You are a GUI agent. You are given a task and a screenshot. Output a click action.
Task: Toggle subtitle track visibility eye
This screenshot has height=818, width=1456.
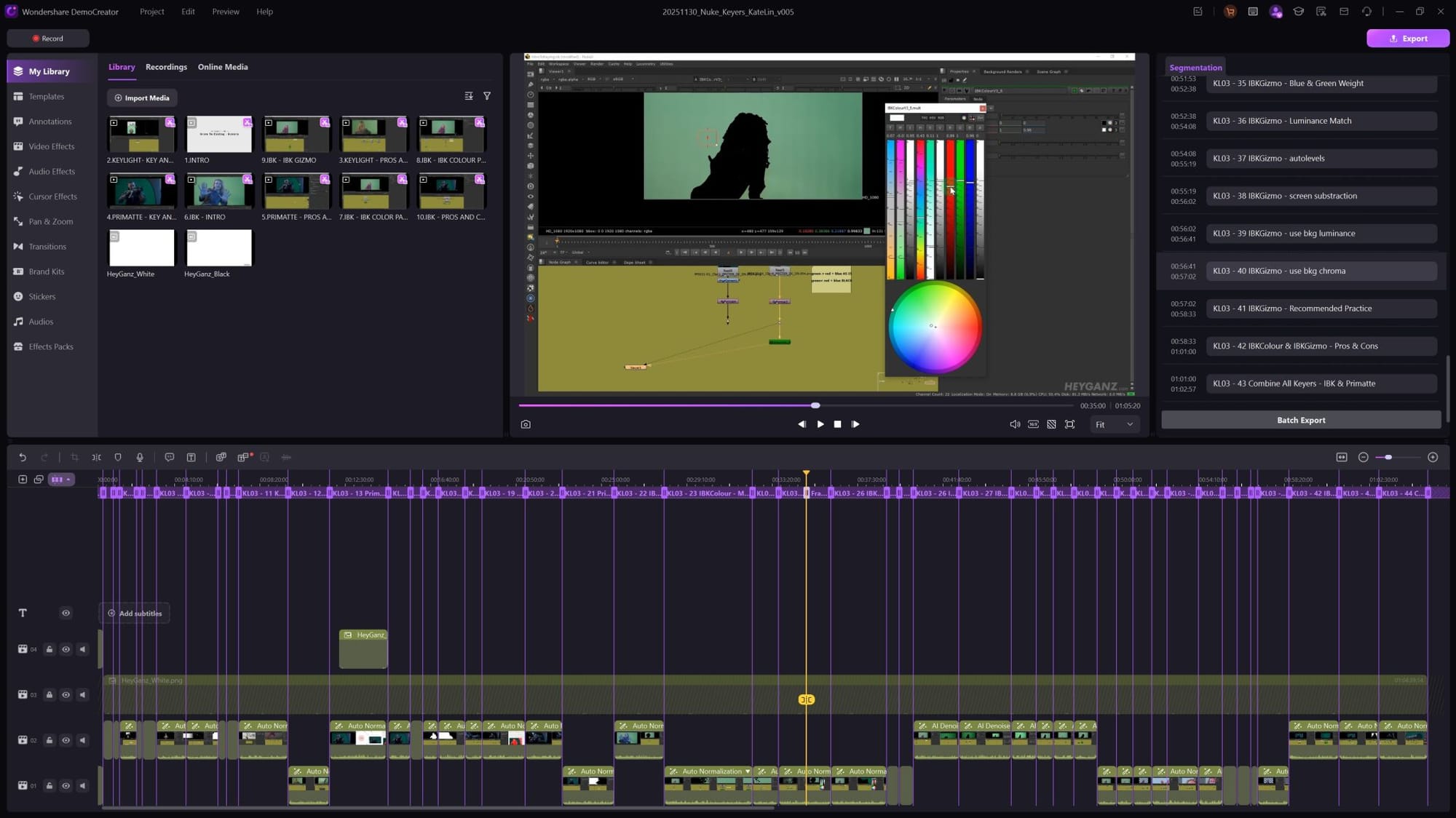click(x=66, y=613)
